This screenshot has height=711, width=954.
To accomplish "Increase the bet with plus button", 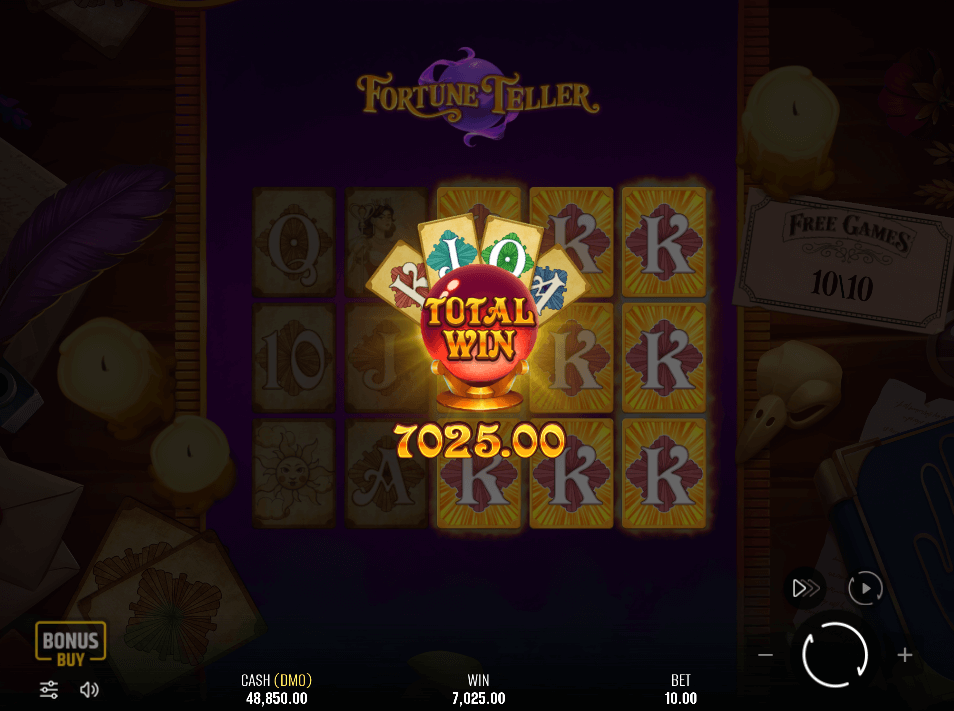I will (x=905, y=655).
